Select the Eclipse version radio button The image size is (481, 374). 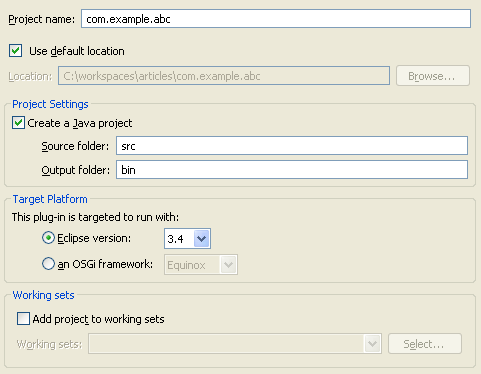48,238
